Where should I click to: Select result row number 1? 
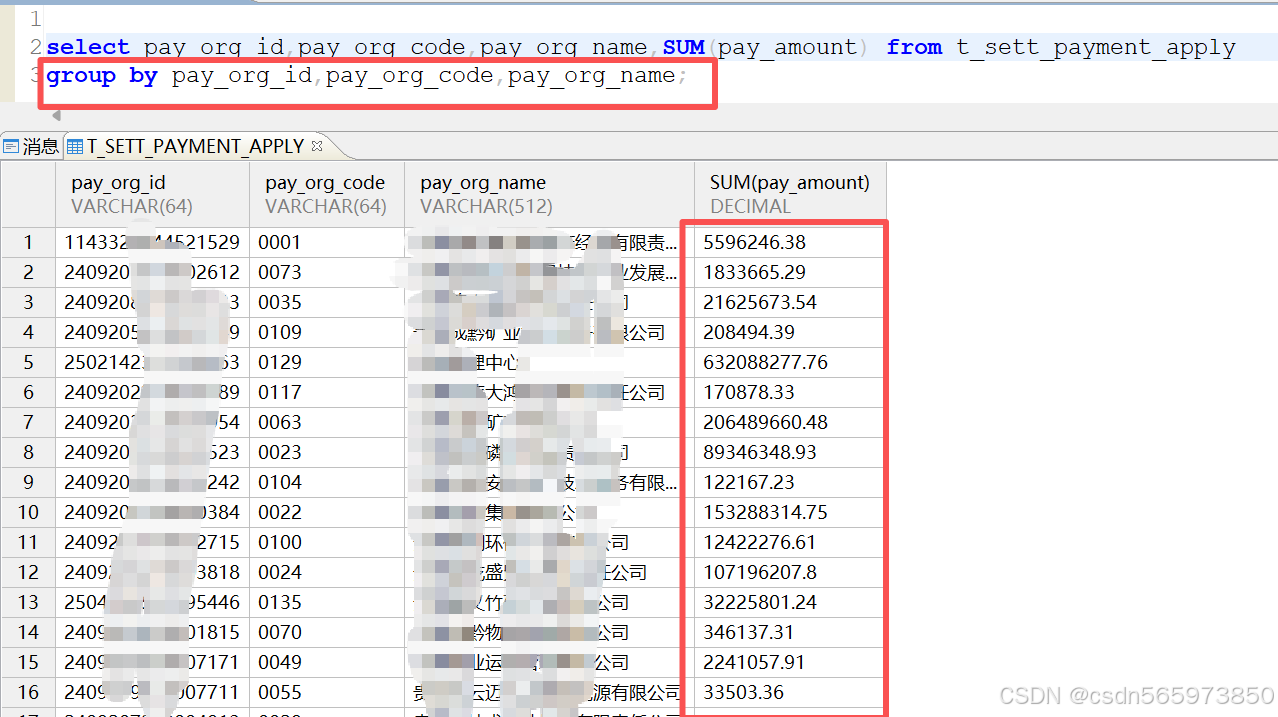click(28, 242)
